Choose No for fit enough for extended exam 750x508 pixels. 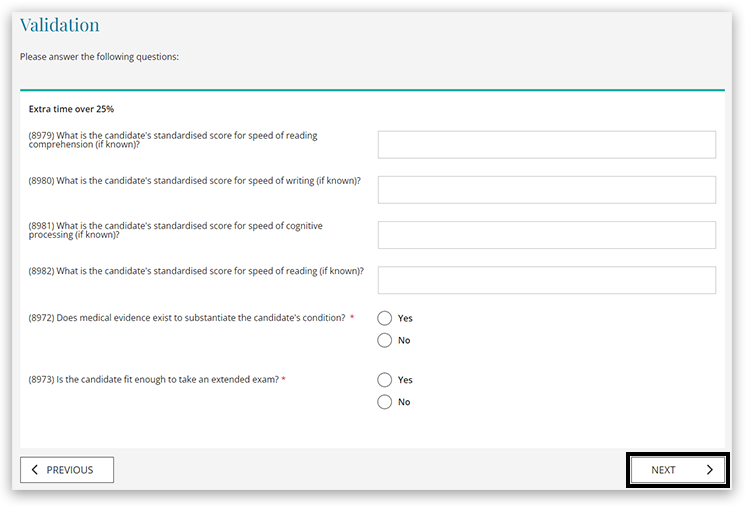pyautogui.click(x=385, y=402)
